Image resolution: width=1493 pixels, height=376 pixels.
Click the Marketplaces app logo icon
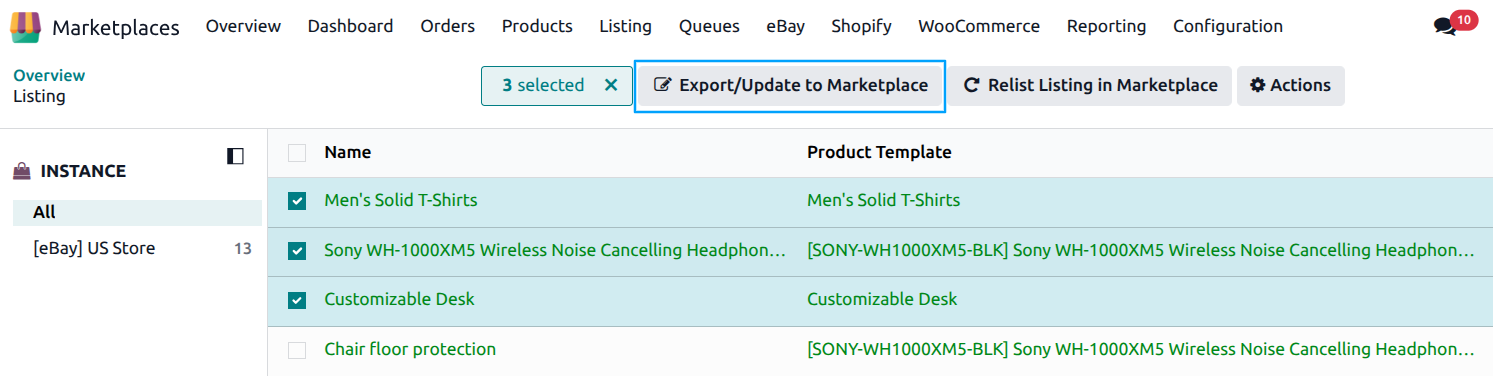26,27
